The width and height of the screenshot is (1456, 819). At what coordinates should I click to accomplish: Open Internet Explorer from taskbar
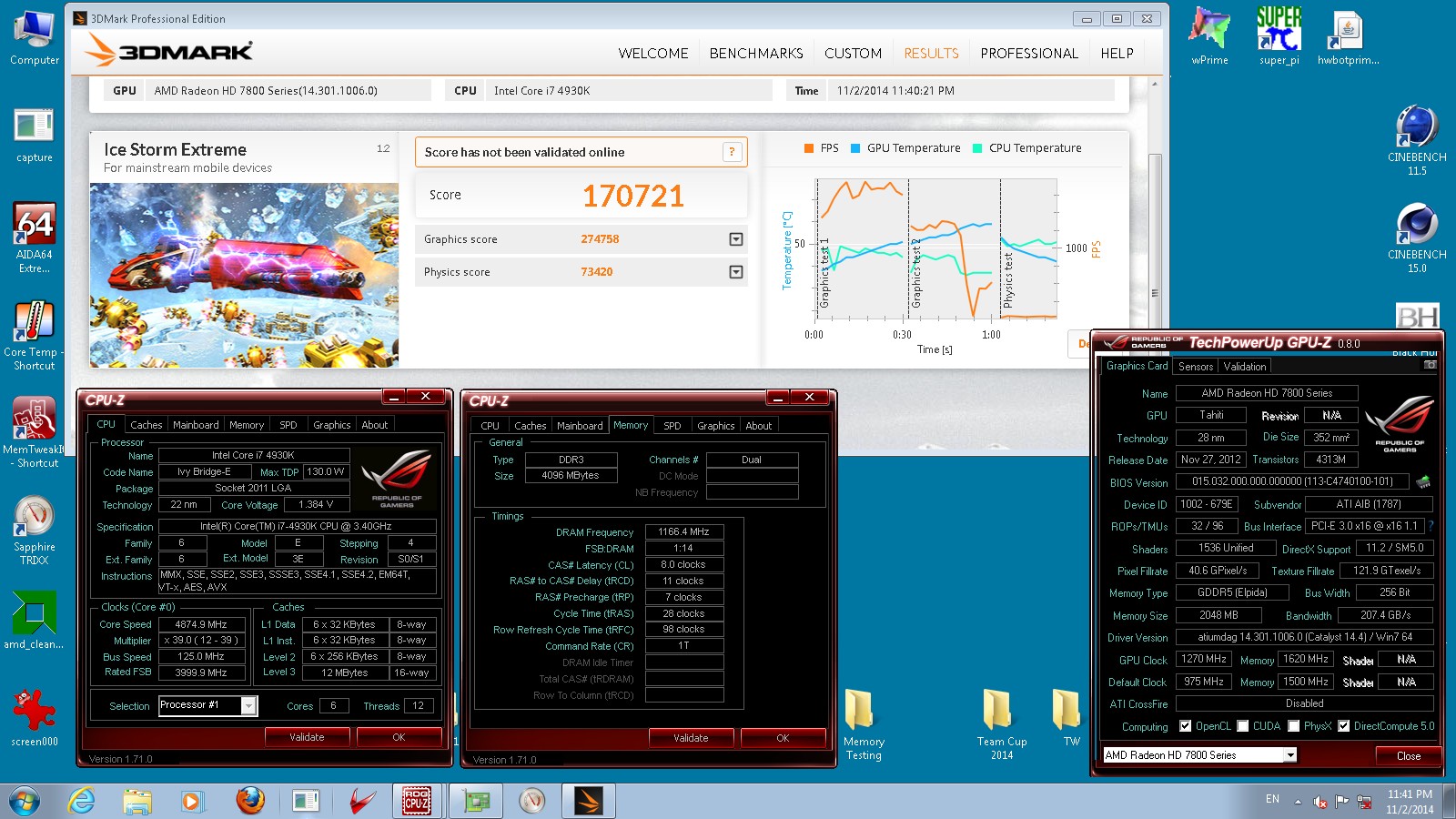(x=82, y=802)
